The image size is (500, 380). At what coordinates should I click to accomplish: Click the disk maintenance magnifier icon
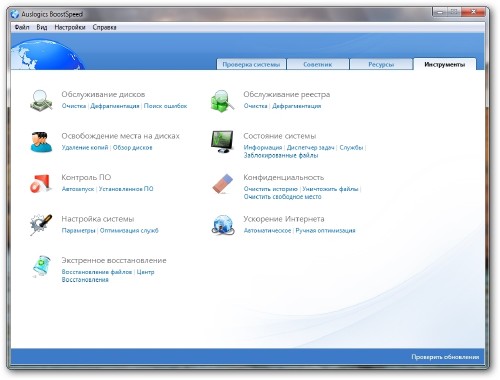click(41, 100)
